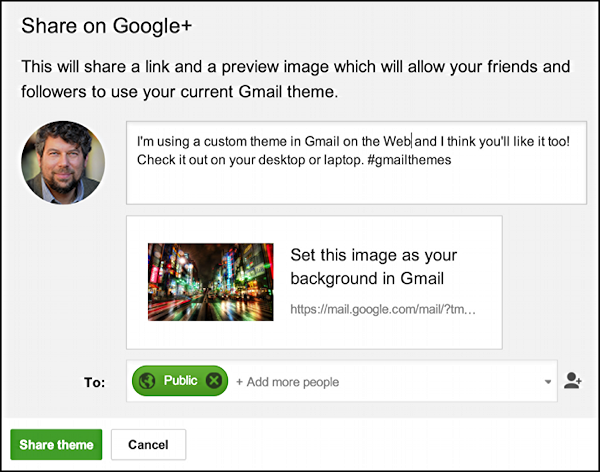600x472 pixels.
Task: Click the To: label
Action: (95, 382)
